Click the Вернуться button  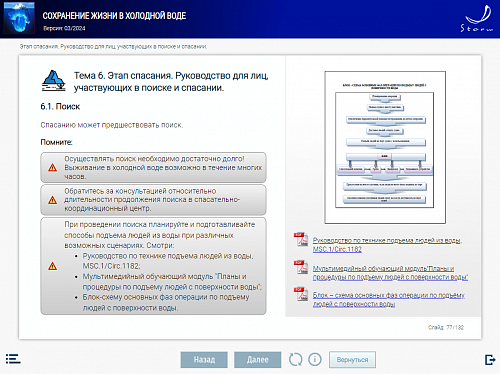click(352, 360)
